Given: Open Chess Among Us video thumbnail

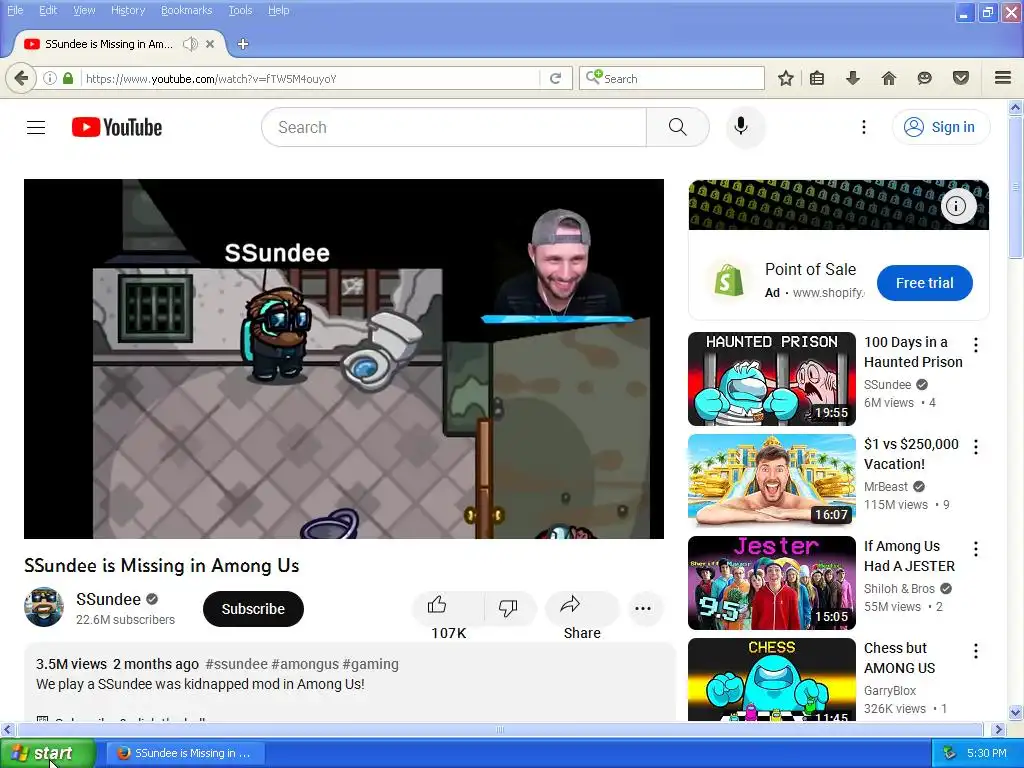Looking at the screenshot, I should pos(772,679).
